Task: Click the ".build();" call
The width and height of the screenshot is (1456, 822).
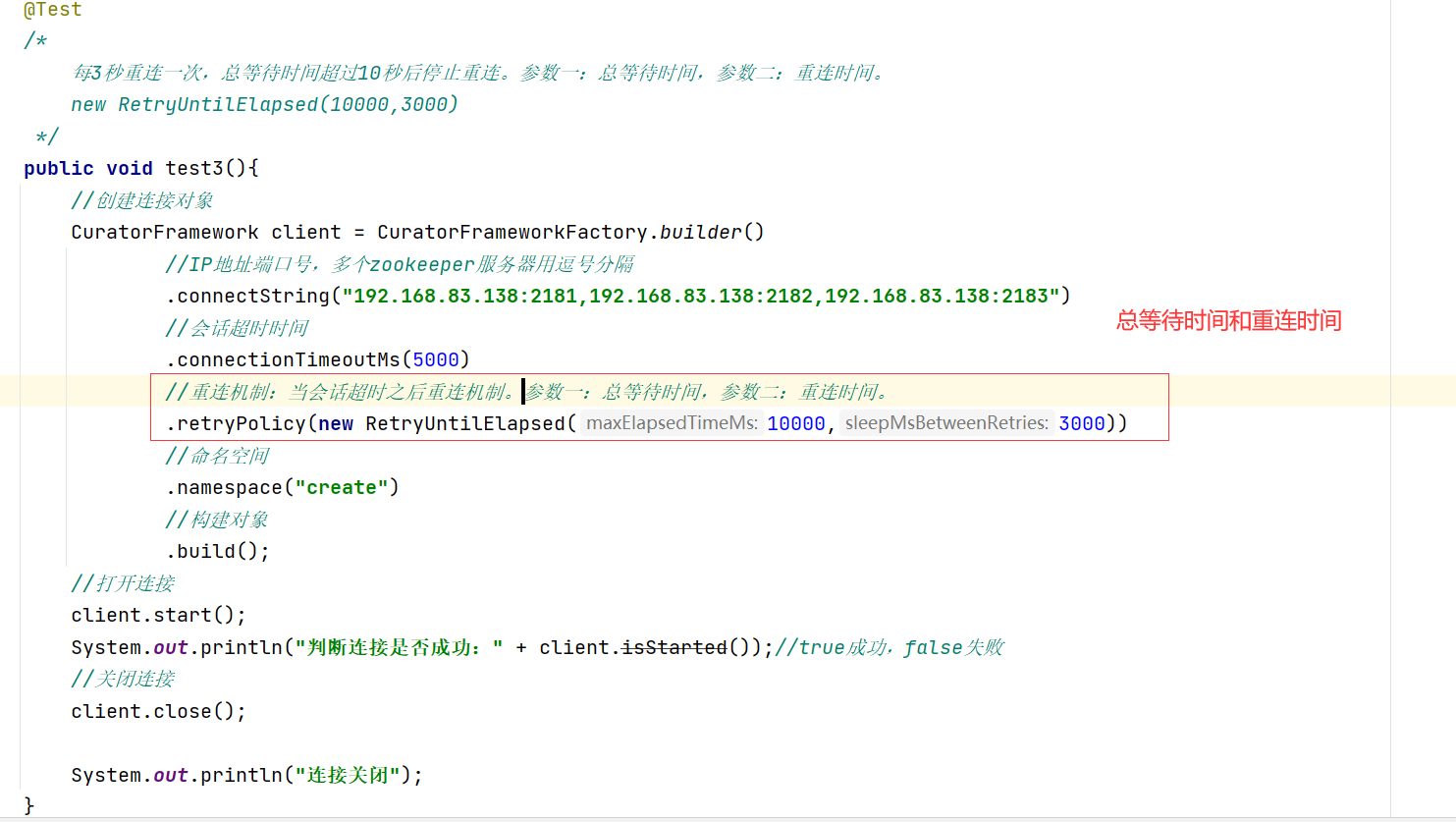Action: click(218, 551)
